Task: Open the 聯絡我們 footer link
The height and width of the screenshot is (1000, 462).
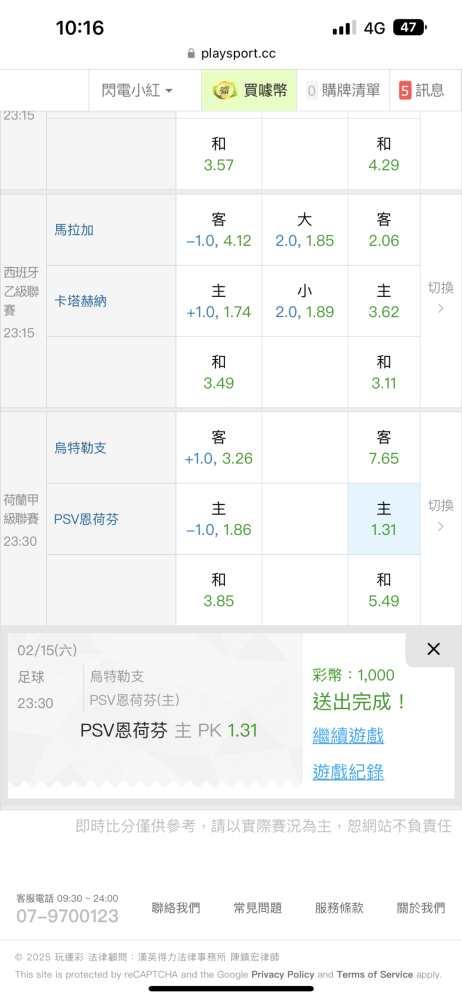Action: [x=175, y=908]
